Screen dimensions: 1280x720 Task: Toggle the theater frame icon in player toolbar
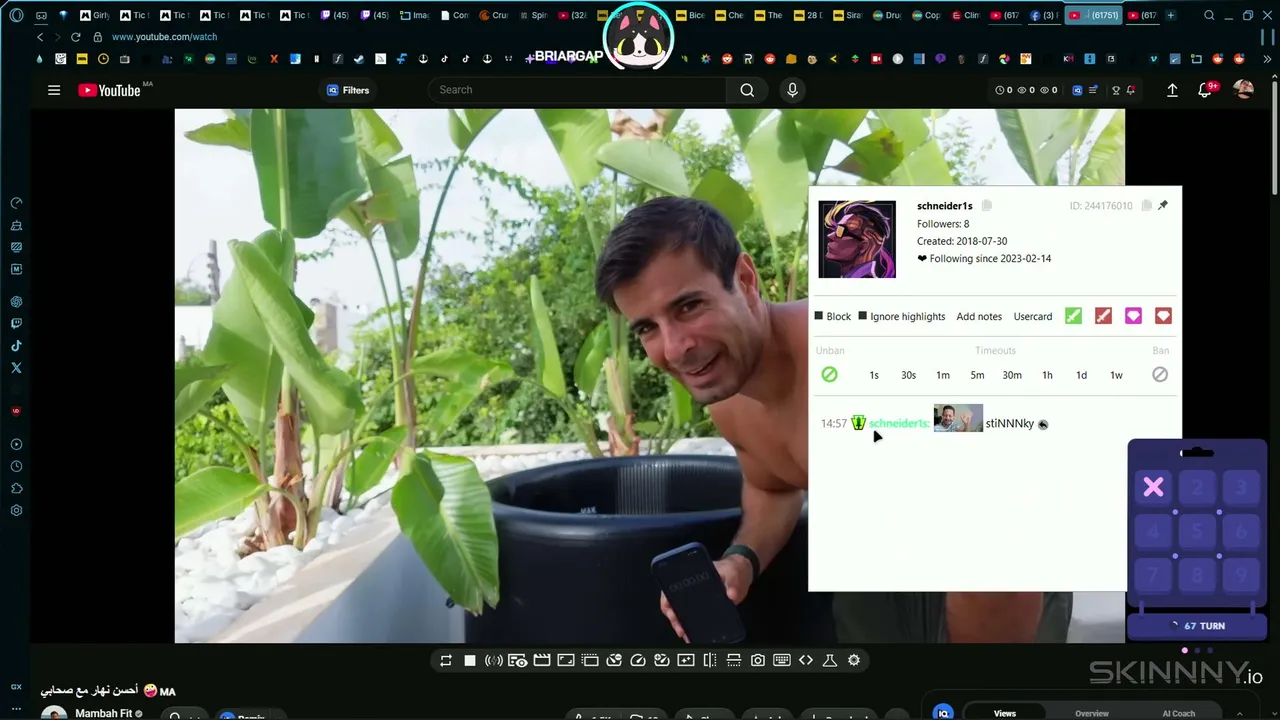[x=566, y=660]
